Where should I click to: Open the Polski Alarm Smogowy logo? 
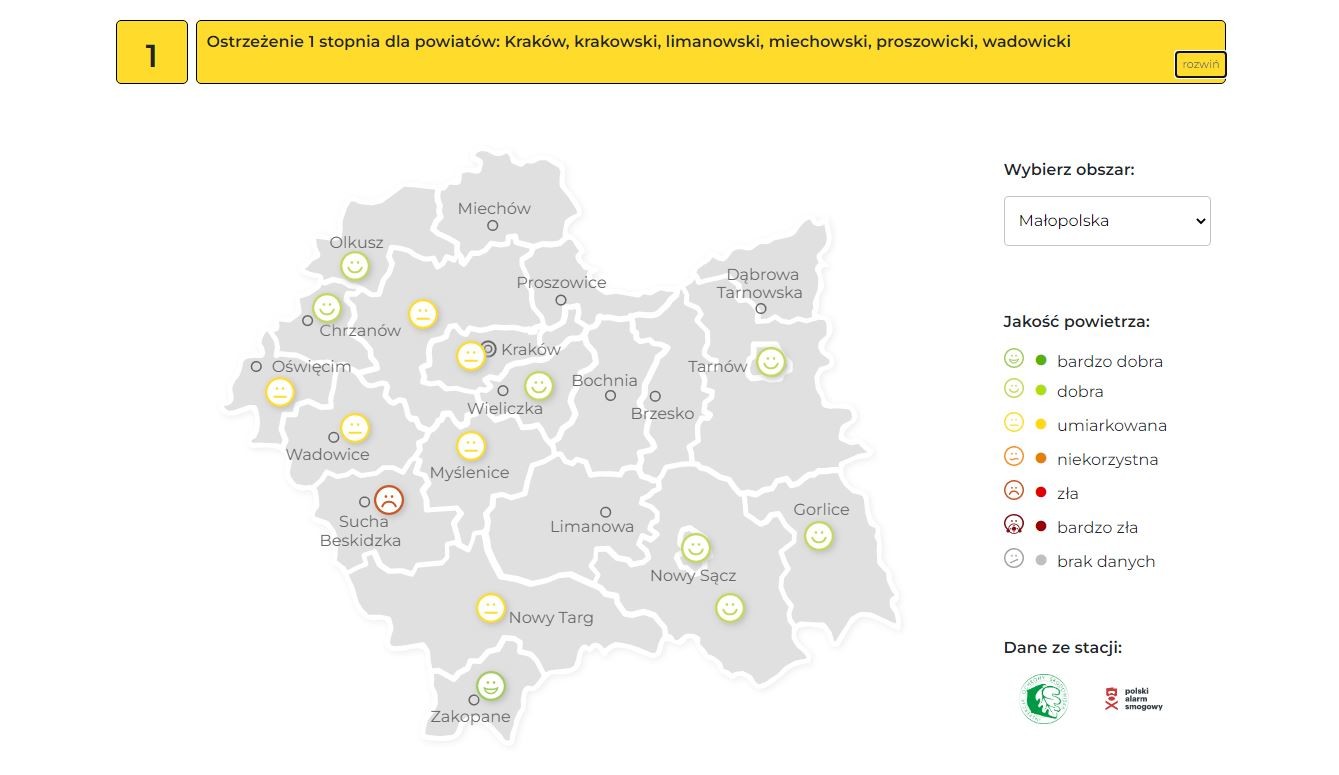click(x=1134, y=698)
